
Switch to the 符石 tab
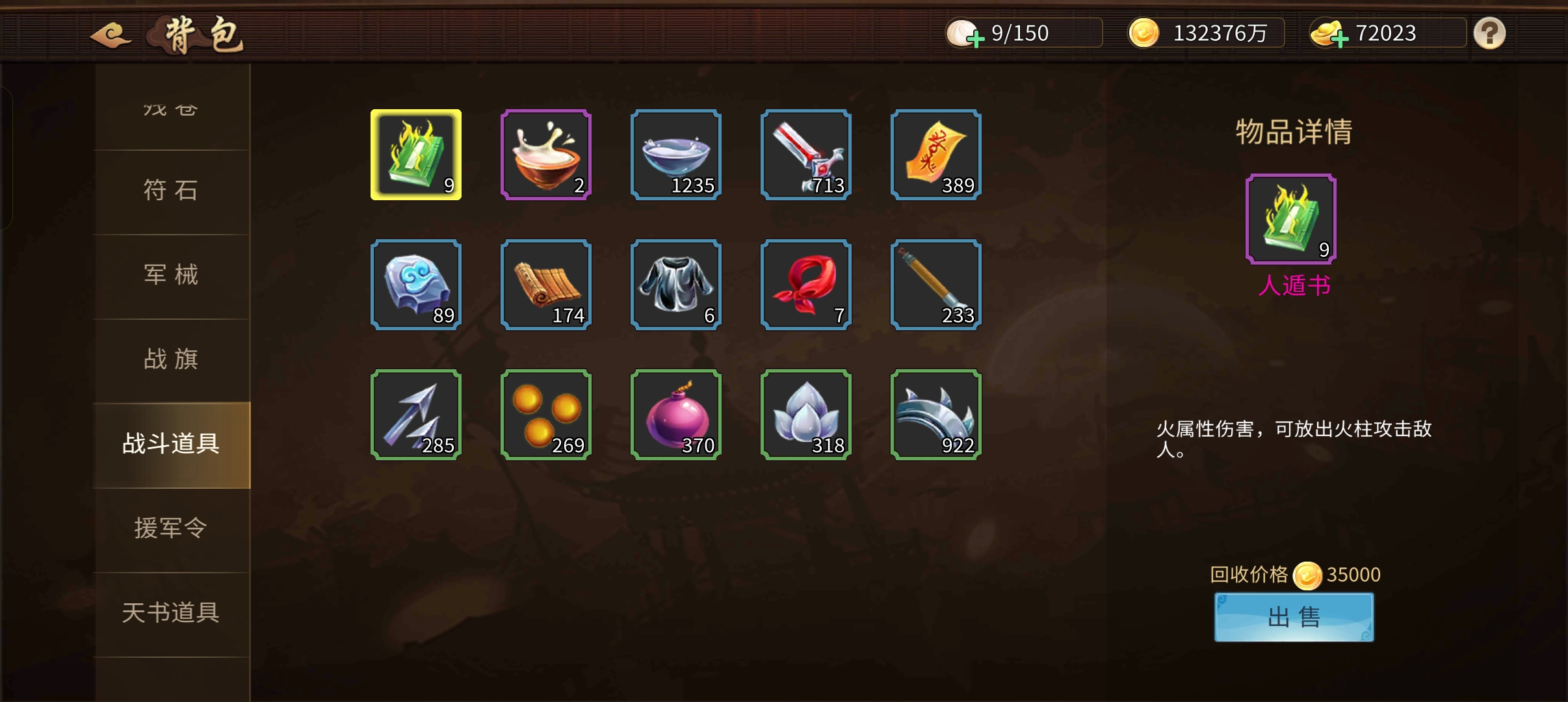(172, 192)
